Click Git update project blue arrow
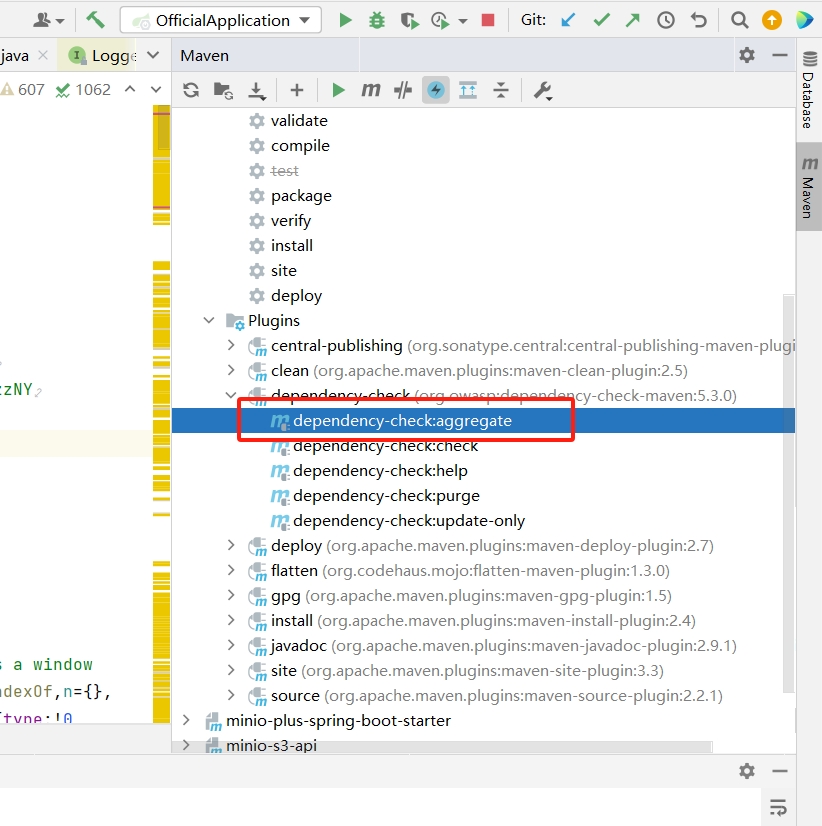The image size is (822, 826). tap(569, 20)
